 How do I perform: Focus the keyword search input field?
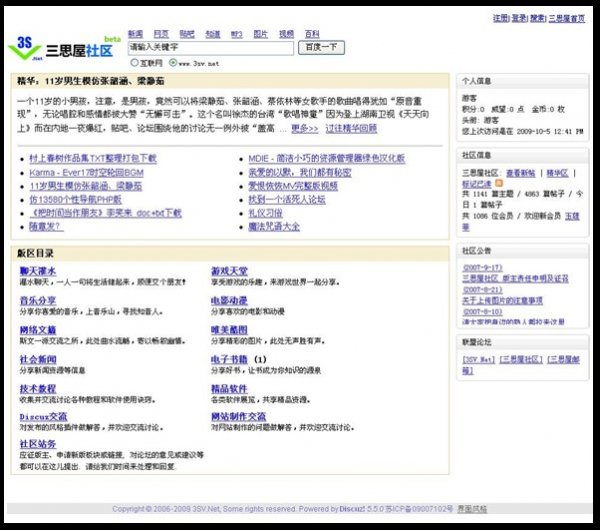[x=209, y=47]
